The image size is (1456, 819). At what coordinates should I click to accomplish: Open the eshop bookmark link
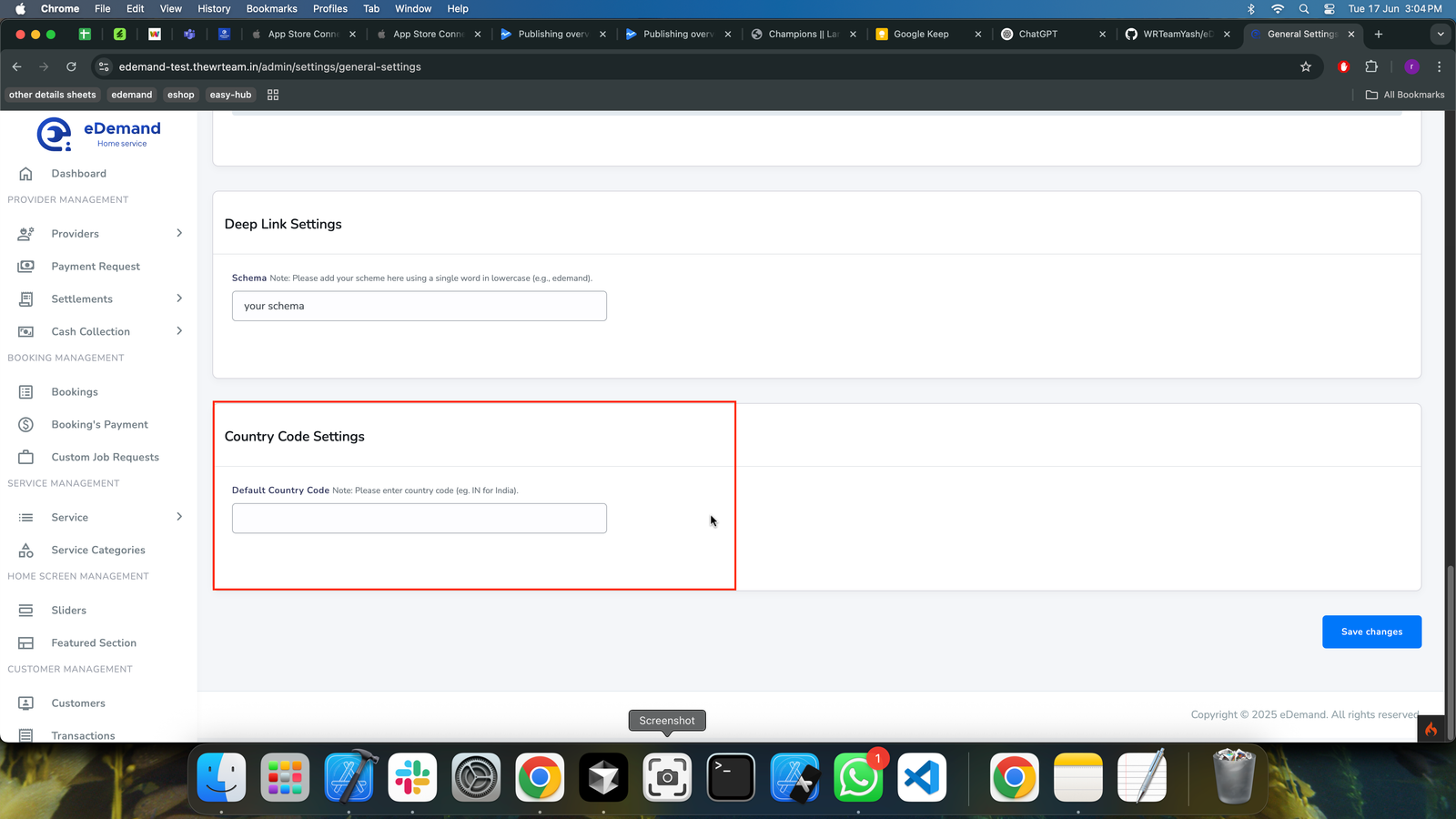pos(181,95)
